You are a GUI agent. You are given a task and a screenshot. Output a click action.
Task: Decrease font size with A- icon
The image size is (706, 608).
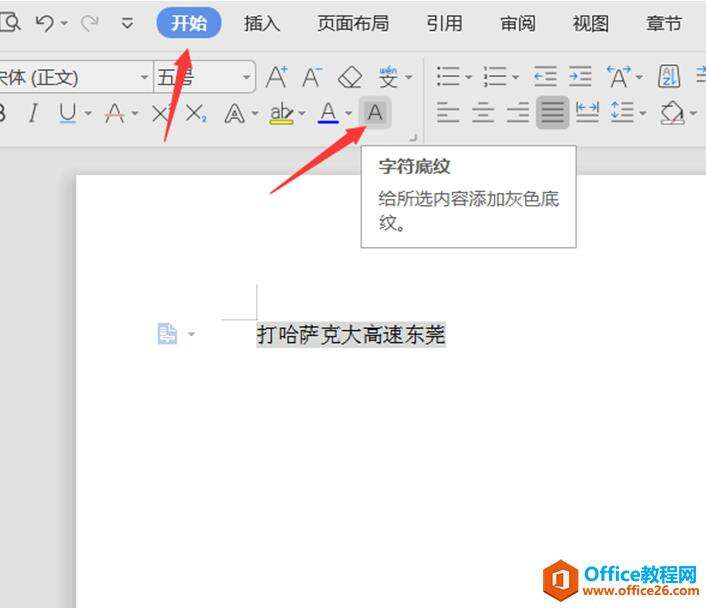[312, 77]
